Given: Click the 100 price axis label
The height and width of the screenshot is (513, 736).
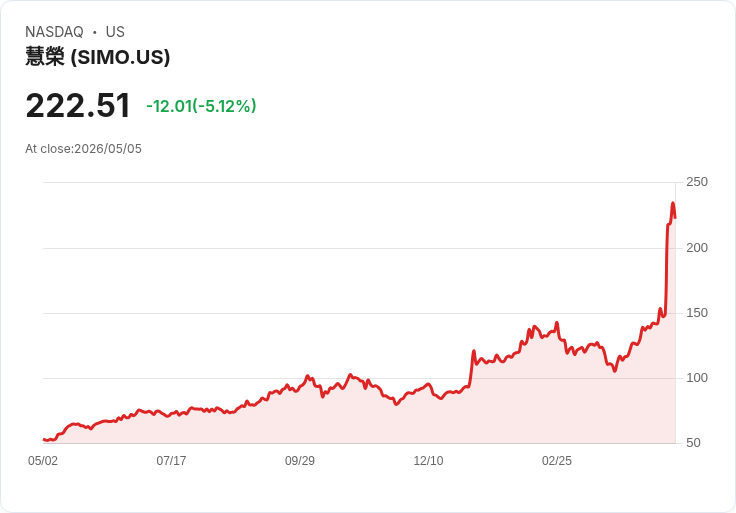Looking at the screenshot, I should [697, 378].
